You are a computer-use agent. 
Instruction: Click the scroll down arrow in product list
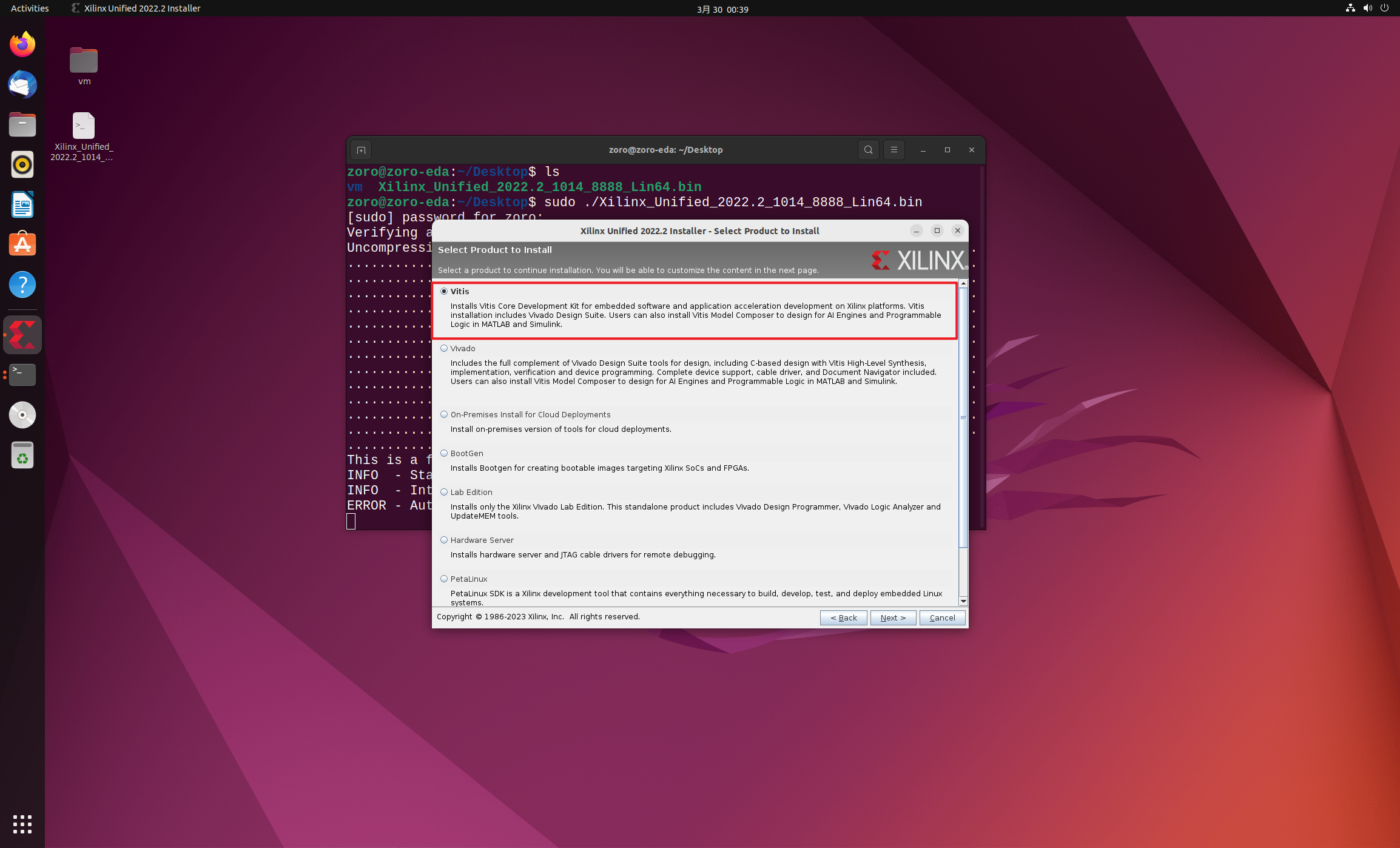pyautogui.click(x=963, y=601)
